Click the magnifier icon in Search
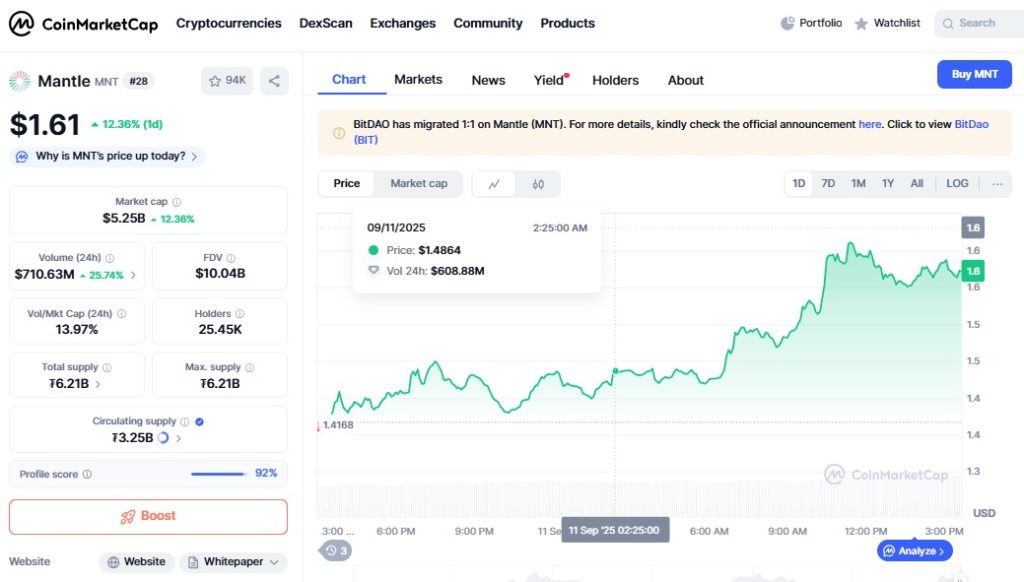The image size is (1024, 582). click(948, 24)
